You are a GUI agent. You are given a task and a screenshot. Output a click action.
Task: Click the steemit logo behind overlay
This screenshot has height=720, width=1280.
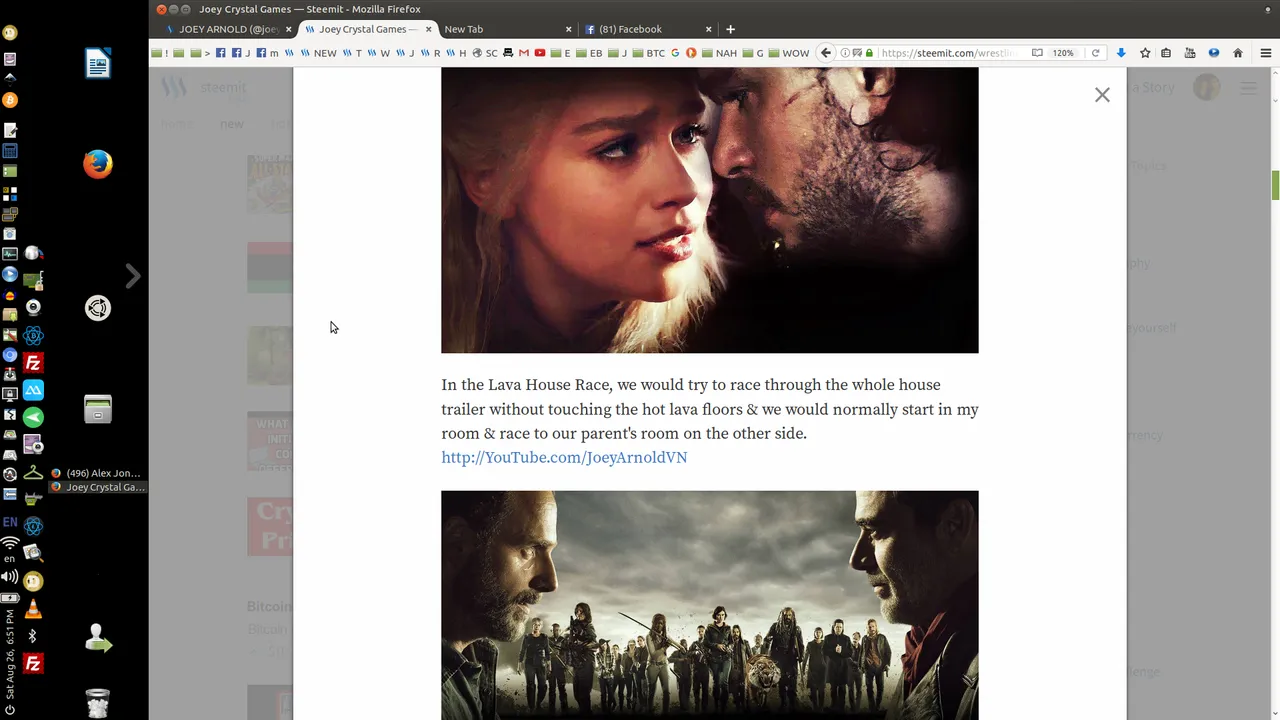(x=204, y=88)
